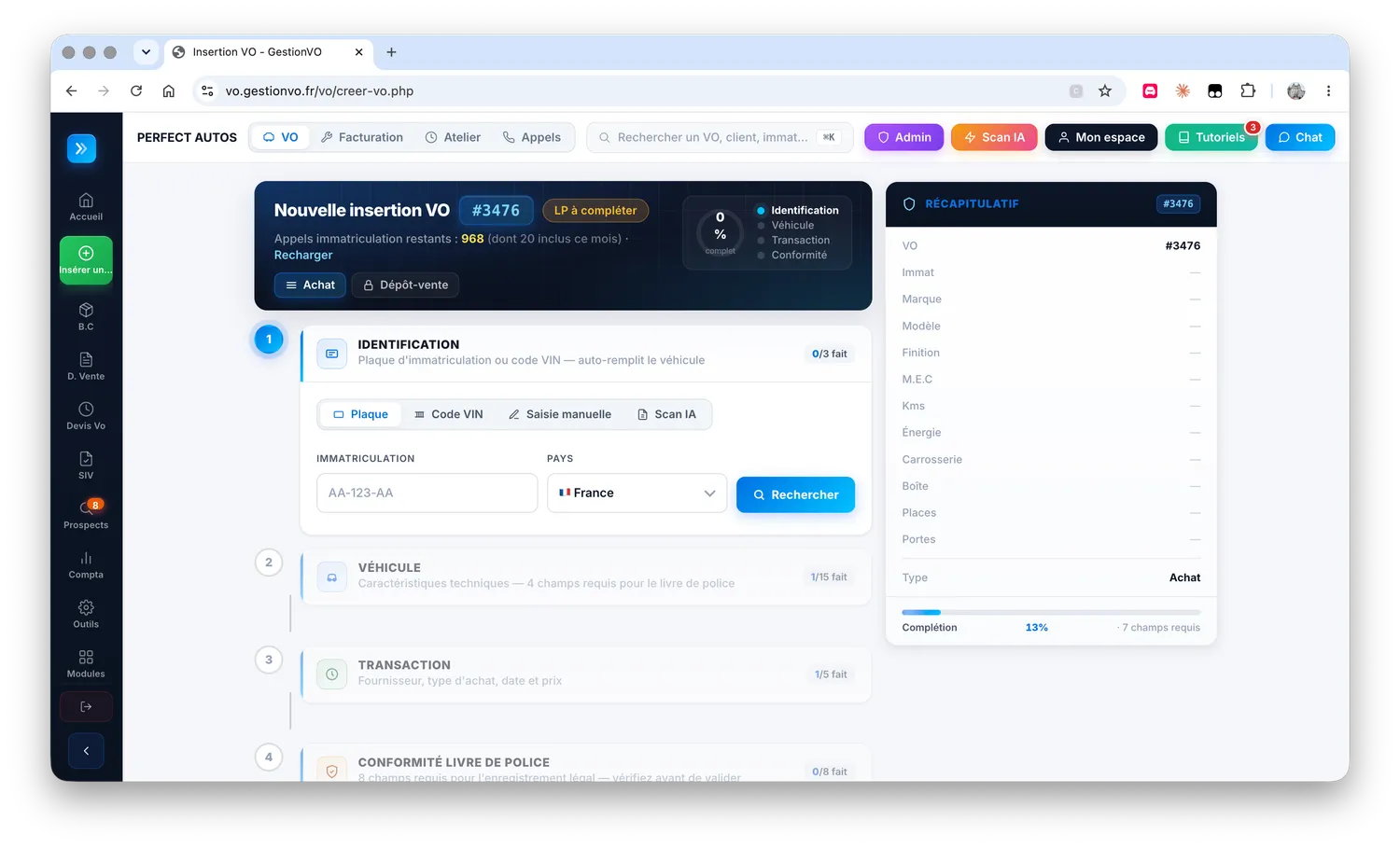The image size is (1400, 848).
Task: Switch to Dépôt-vente mode
Action: (405, 285)
